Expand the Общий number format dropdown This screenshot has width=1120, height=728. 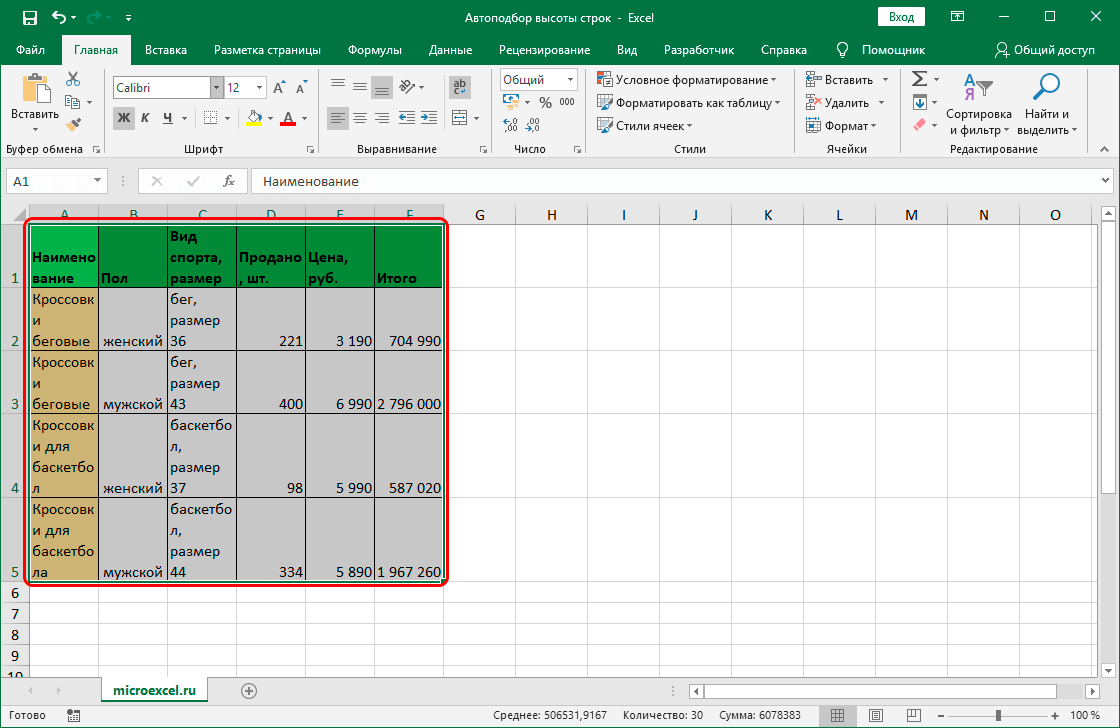[x=570, y=80]
